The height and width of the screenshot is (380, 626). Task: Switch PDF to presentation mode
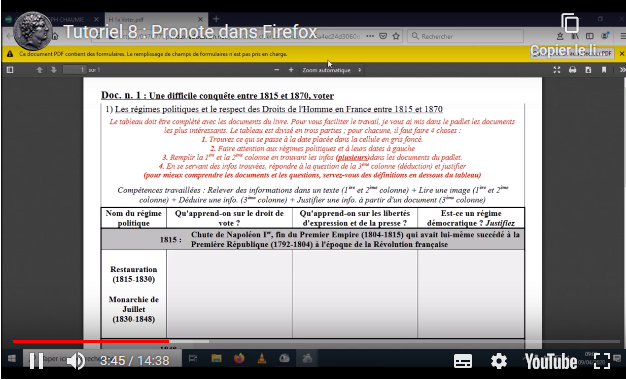click(x=557, y=70)
